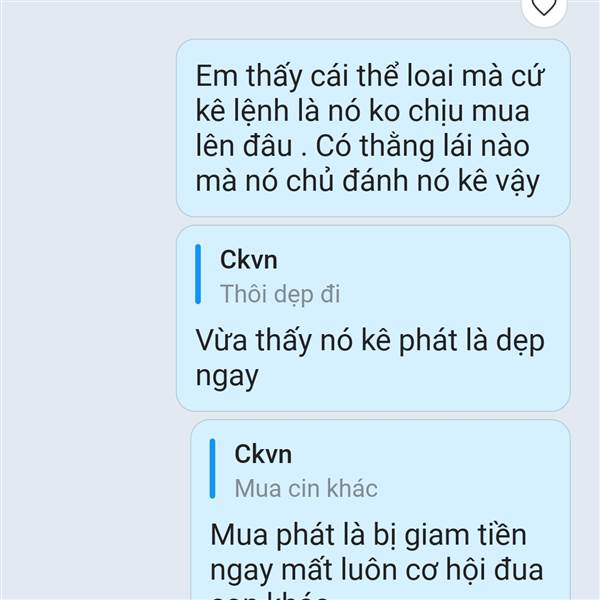Click the blue quote bar beside 'Thôi dẹp đi'
This screenshot has height=600, width=600.
point(198,274)
